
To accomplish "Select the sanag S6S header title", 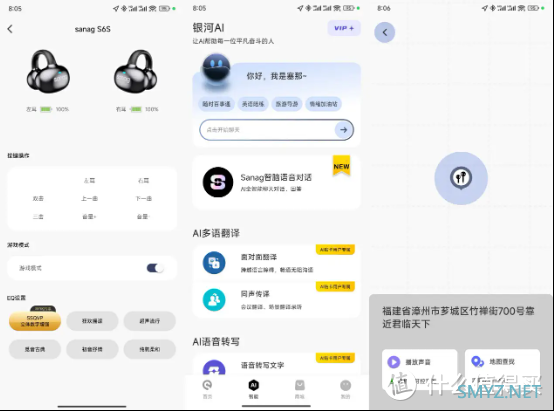I will [x=93, y=29].
